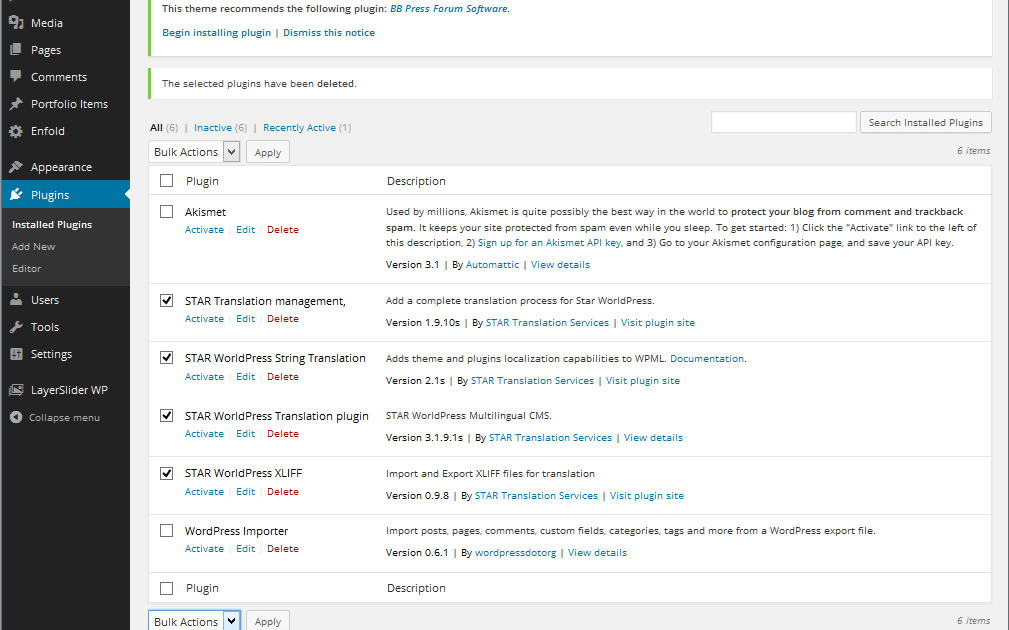Click the LayerSlider WP icon

[16, 389]
